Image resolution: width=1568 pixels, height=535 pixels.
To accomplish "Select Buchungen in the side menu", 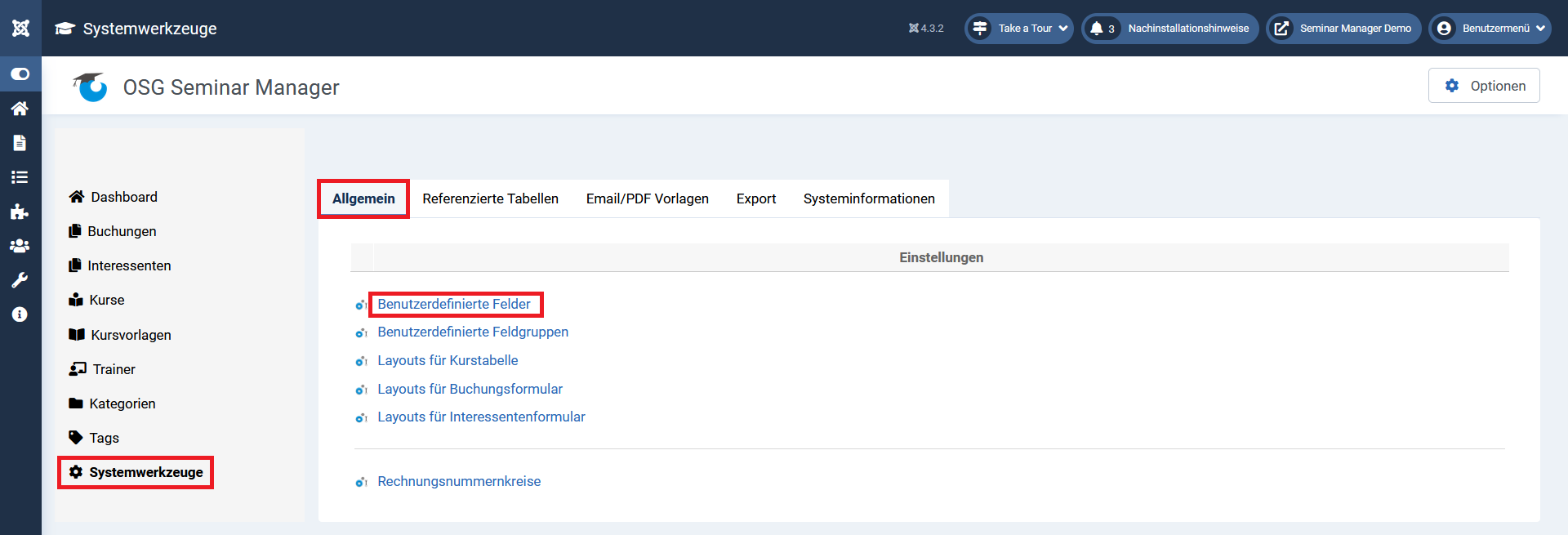I will point(122,231).
